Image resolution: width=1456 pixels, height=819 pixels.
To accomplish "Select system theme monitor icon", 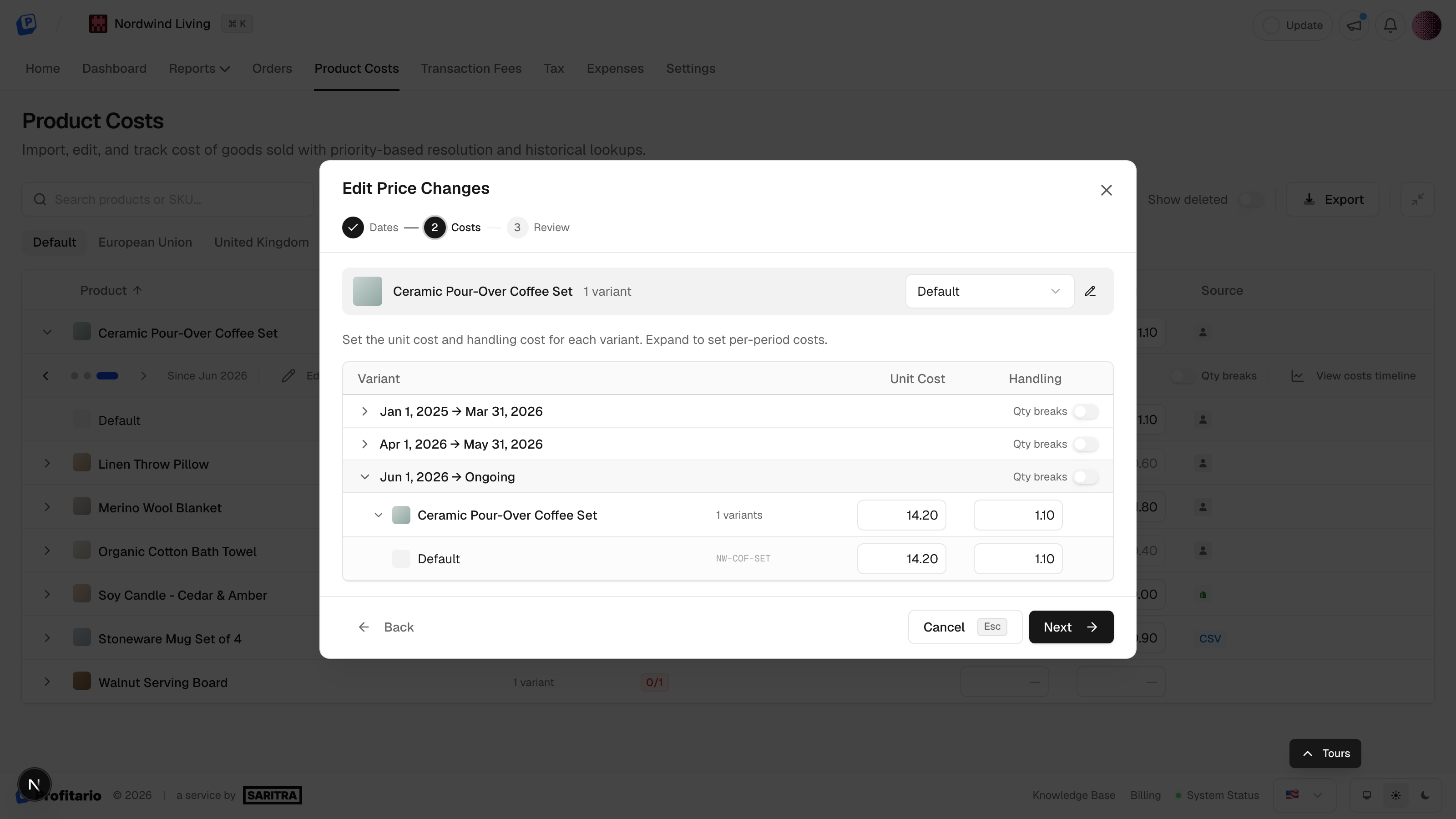I will (x=1366, y=795).
